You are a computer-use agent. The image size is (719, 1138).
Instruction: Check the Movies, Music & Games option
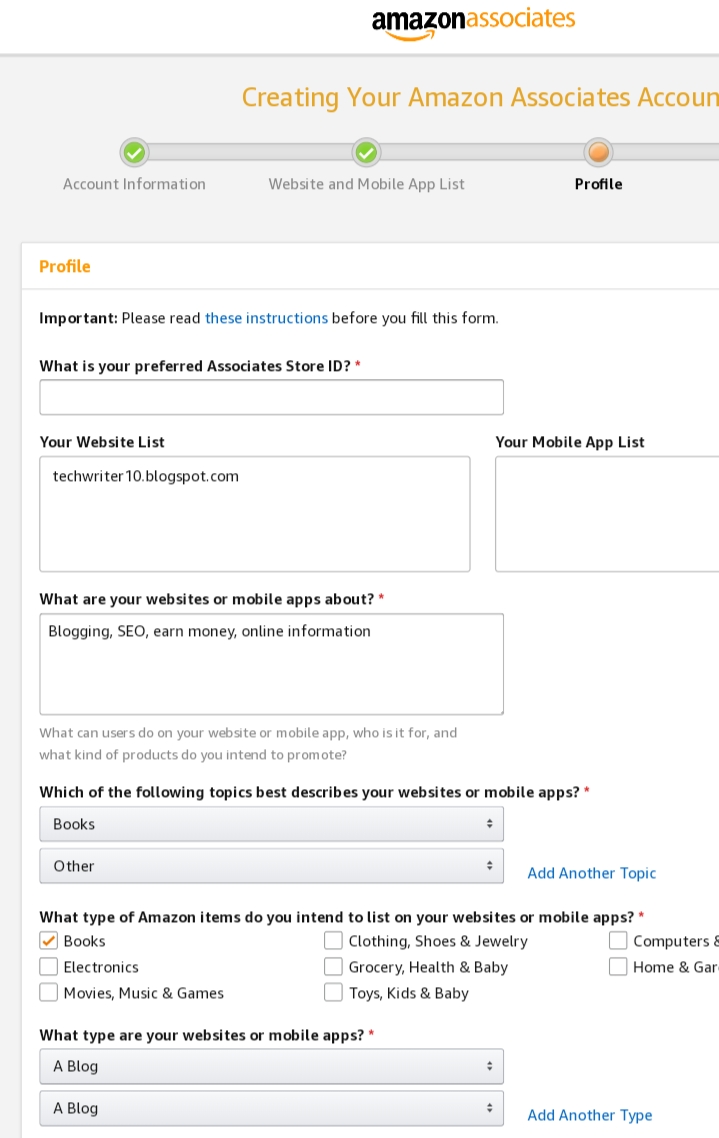(48, 993)
